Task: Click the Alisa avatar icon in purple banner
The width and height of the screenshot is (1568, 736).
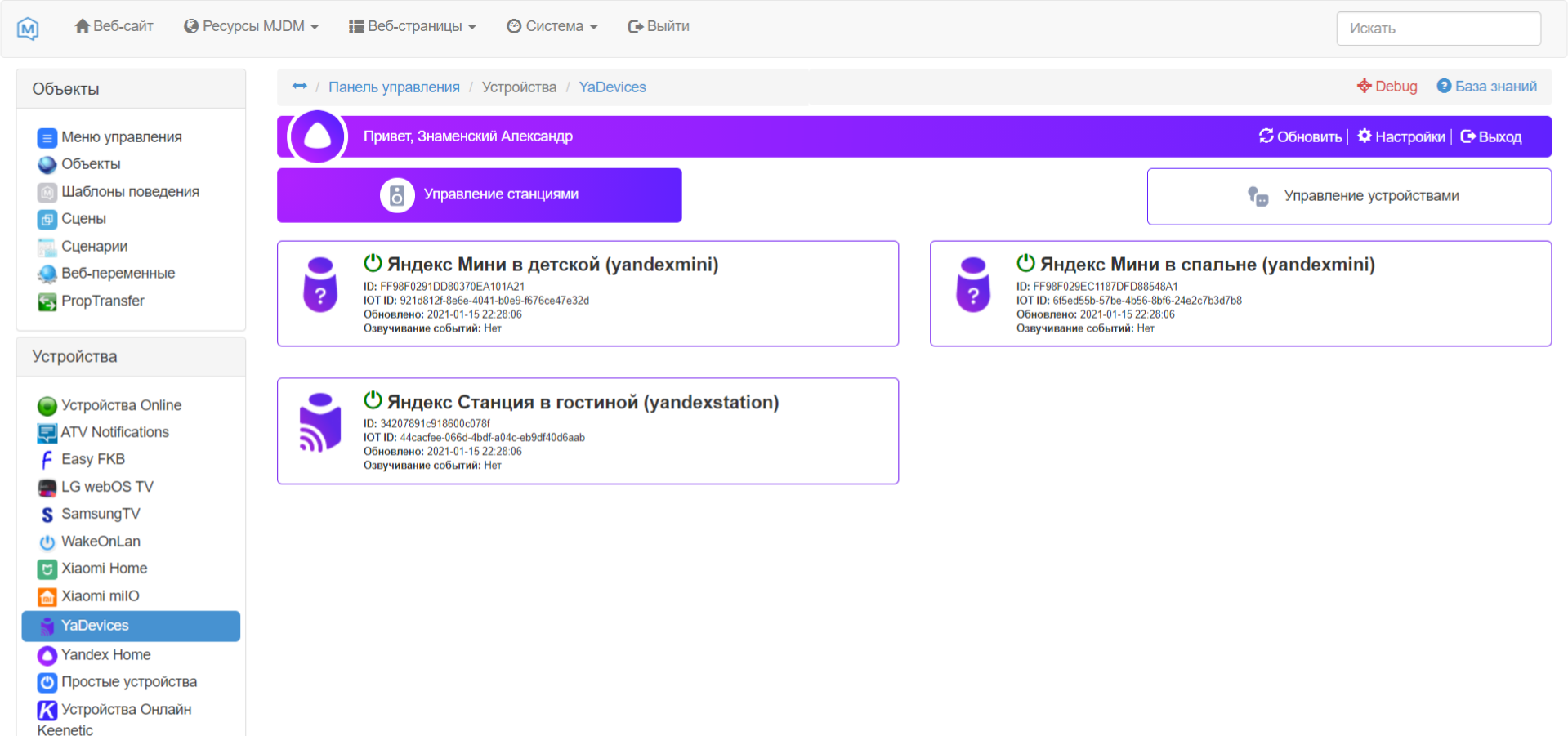Action: (319, 136)
